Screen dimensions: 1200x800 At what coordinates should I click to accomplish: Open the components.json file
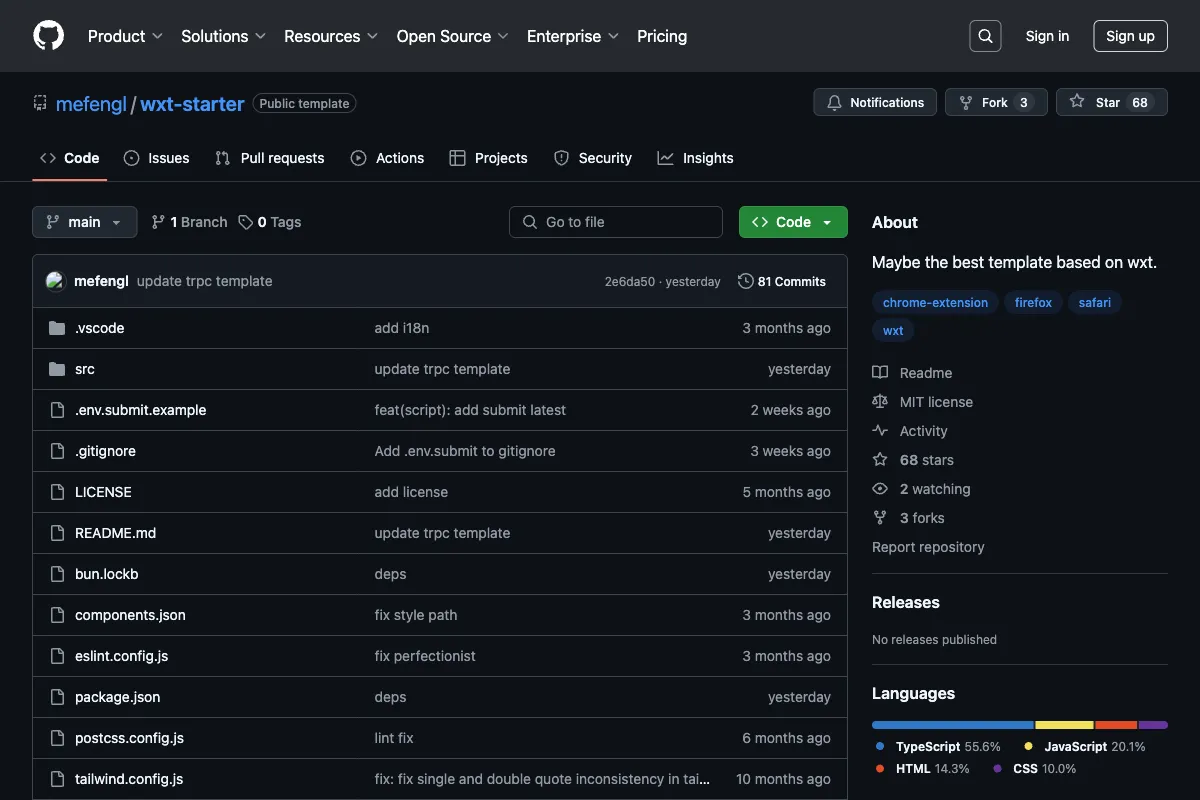pyautogui.click(x=130, y=615)
